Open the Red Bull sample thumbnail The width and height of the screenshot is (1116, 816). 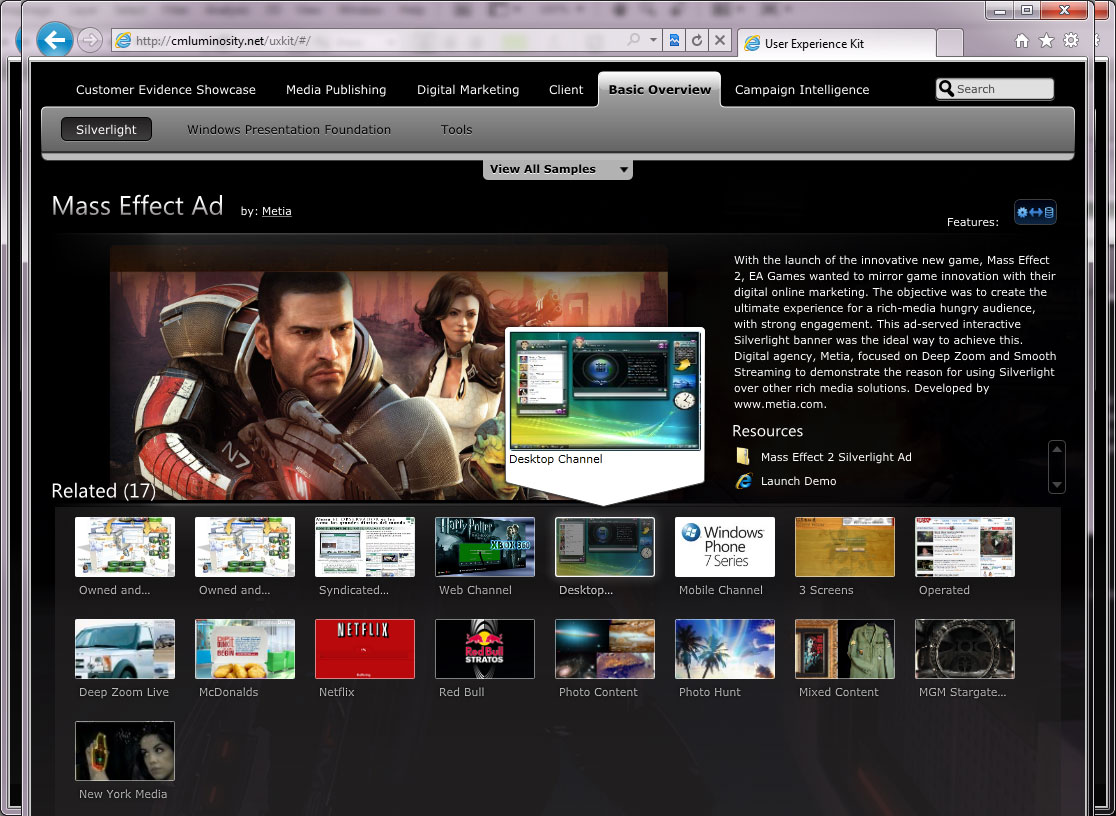pyautogui.click(x=485, y=649)
